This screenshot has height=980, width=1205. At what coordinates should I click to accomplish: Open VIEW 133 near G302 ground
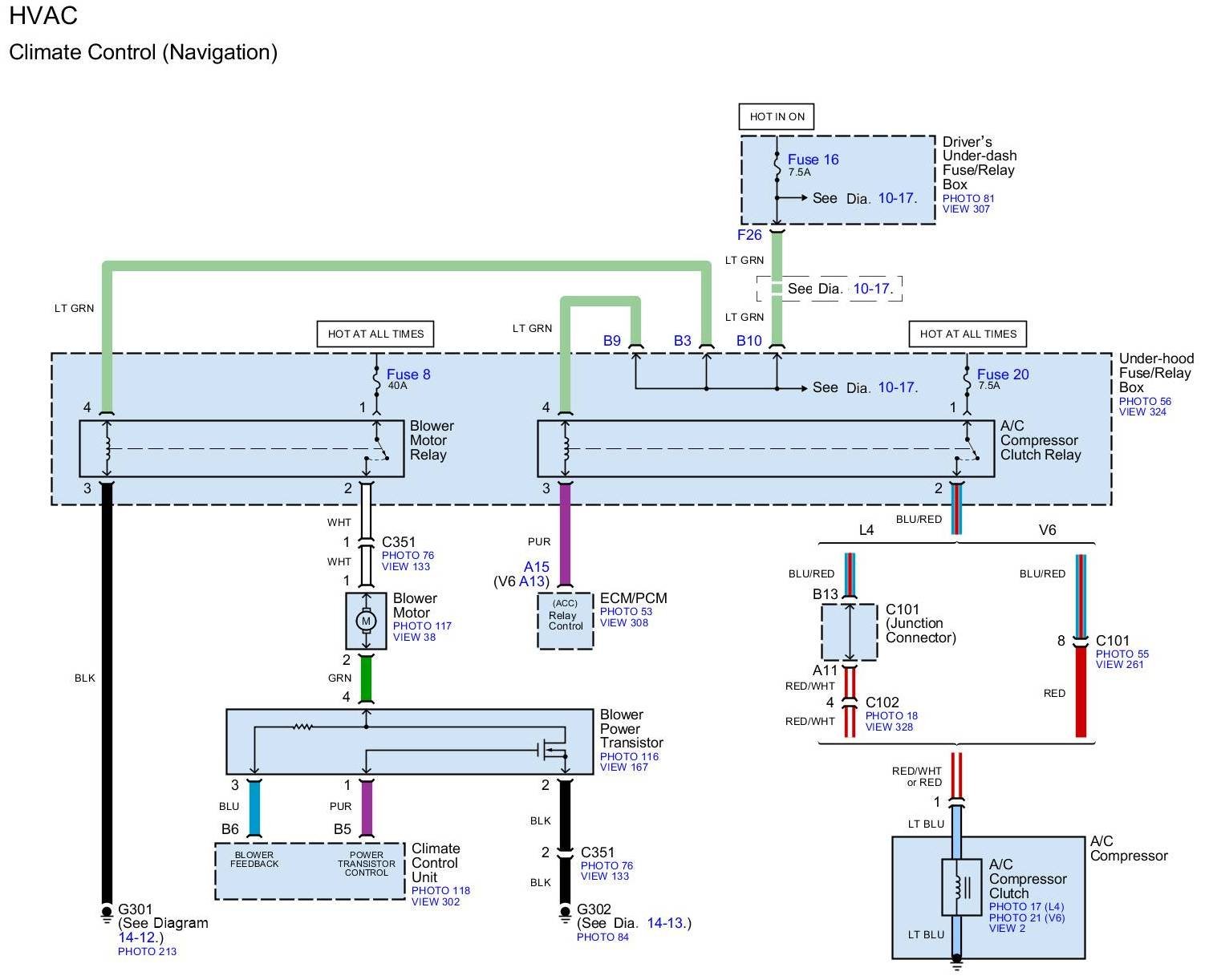(604, 876)
